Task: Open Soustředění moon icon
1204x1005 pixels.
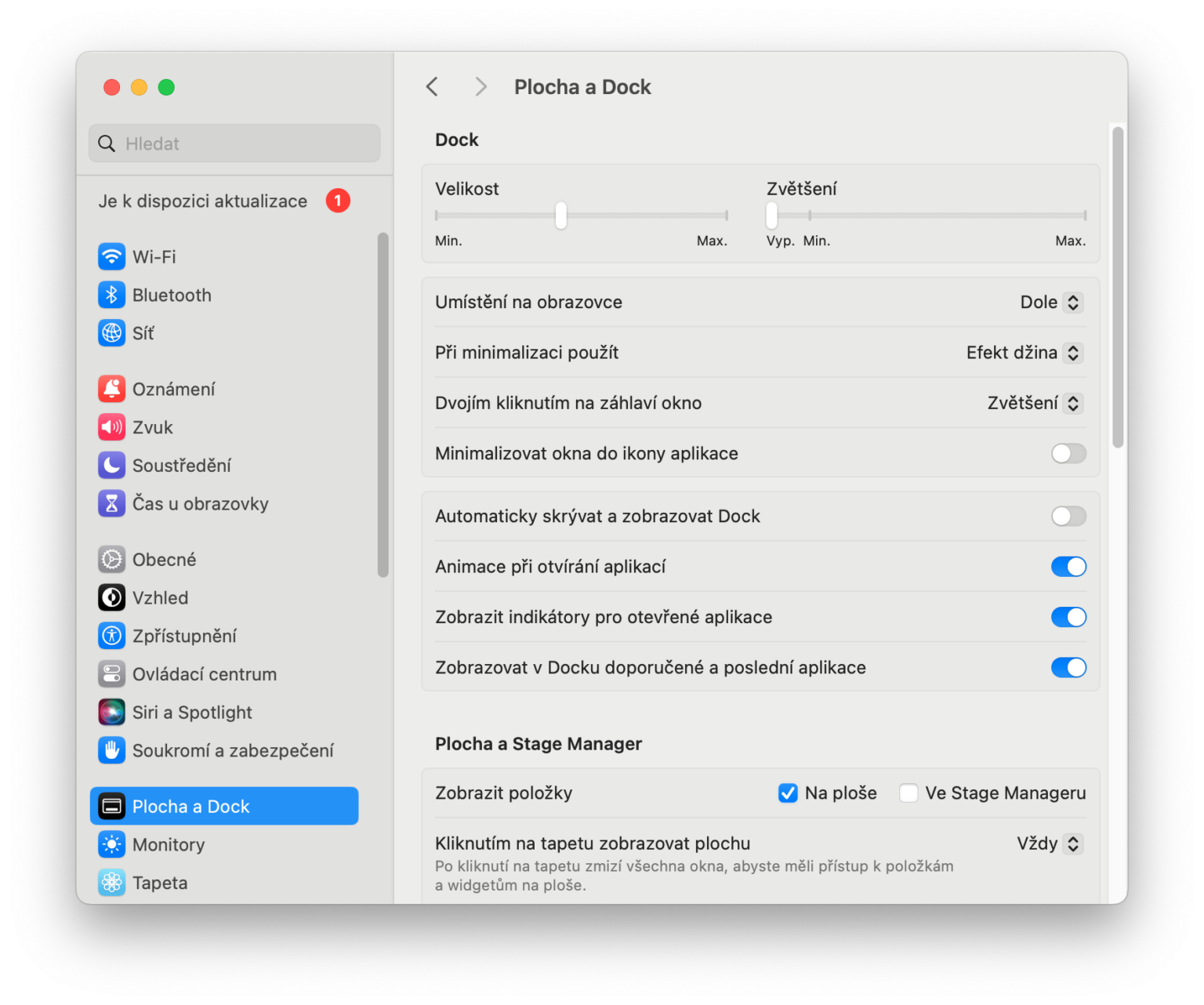Action: point(111,466)
